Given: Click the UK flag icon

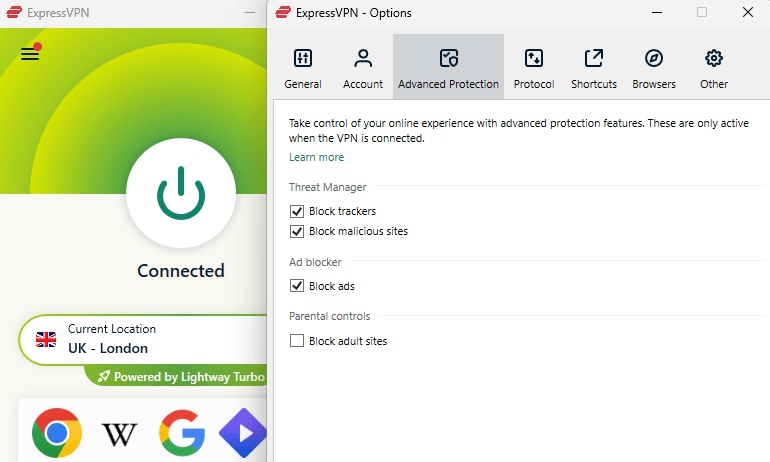Looking at the screenshot, I should tap(46, 339).
